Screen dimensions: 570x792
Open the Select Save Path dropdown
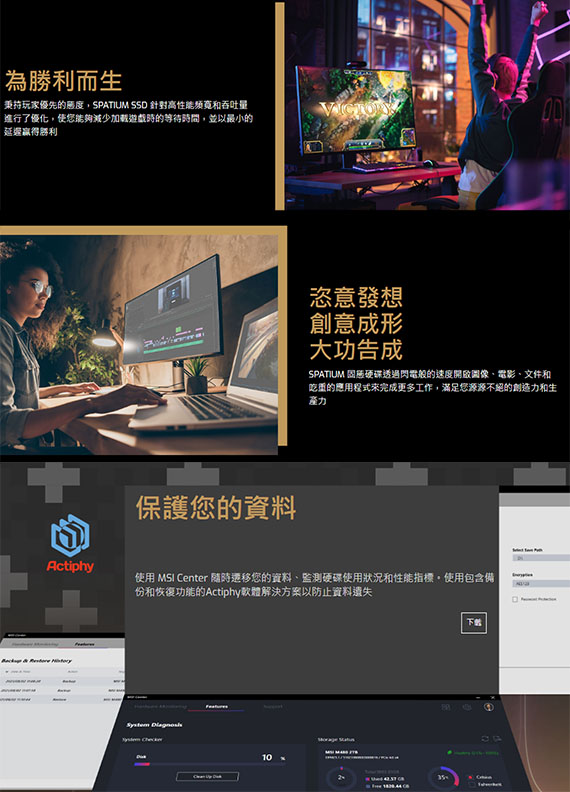tap(541, 558)
